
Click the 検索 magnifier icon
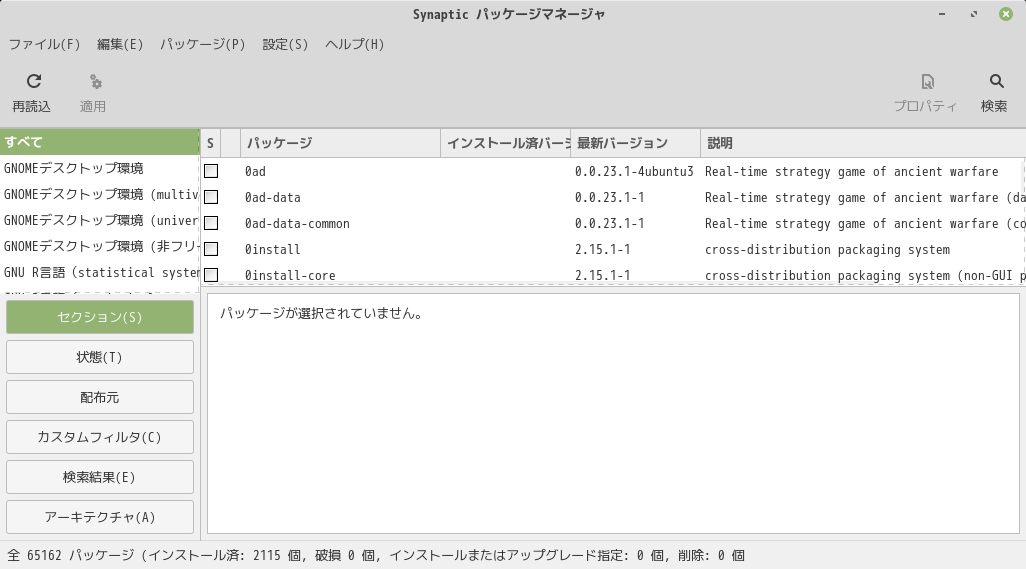coord(996,81)
